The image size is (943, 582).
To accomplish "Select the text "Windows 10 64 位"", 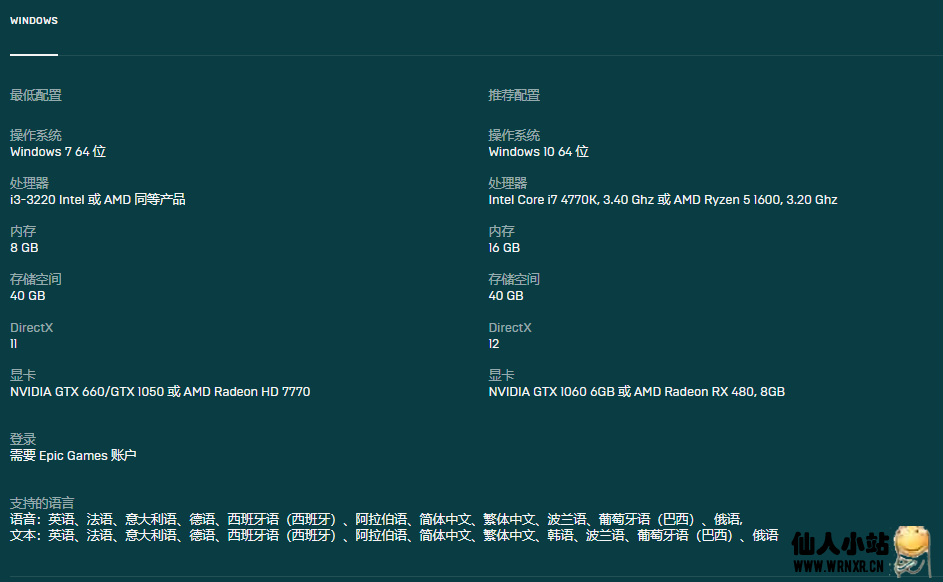I will [538, 152].
